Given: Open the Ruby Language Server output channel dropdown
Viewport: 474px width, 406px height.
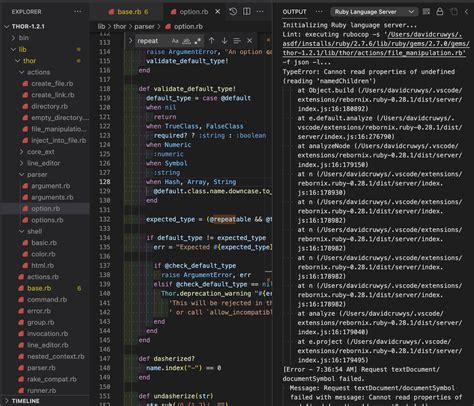Looking at the screenshot, I should 374,12.
